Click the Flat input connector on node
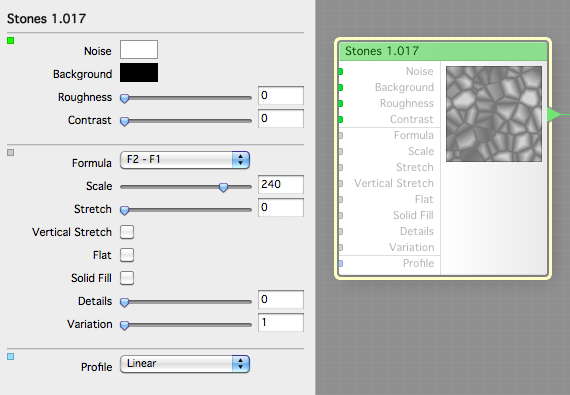 (x=341, y=199)
